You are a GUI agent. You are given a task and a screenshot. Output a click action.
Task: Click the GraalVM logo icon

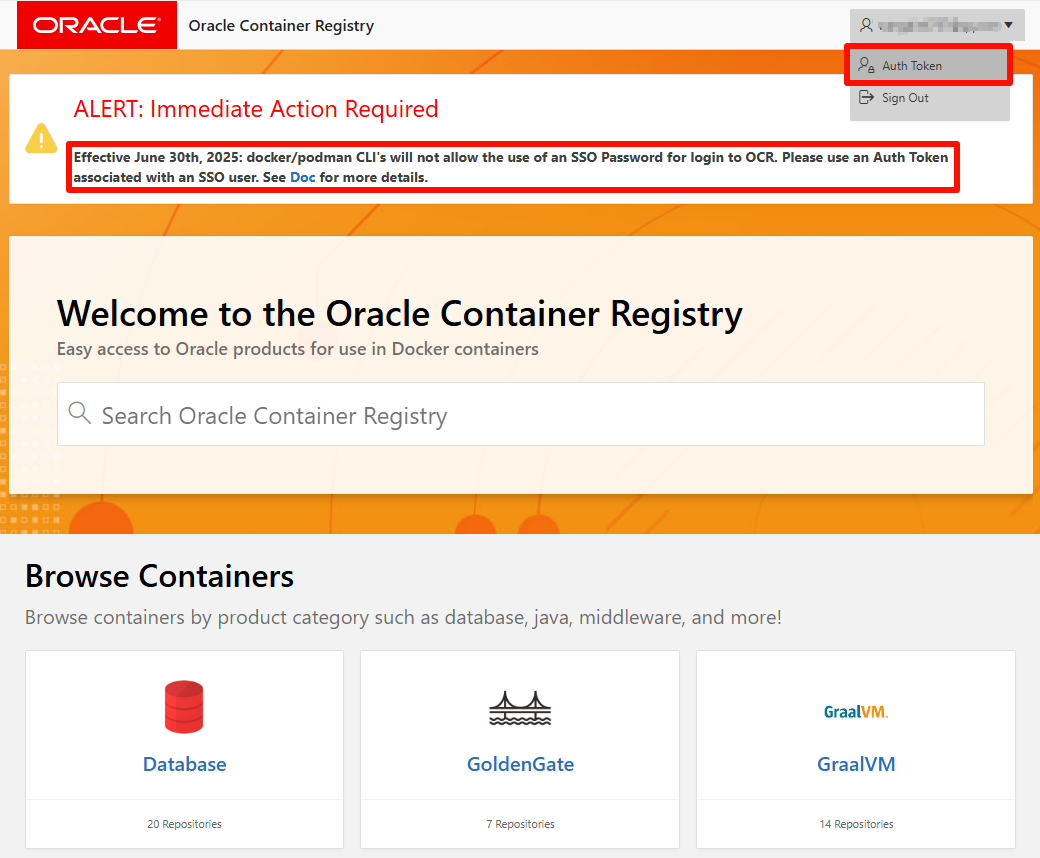[855, 712]
